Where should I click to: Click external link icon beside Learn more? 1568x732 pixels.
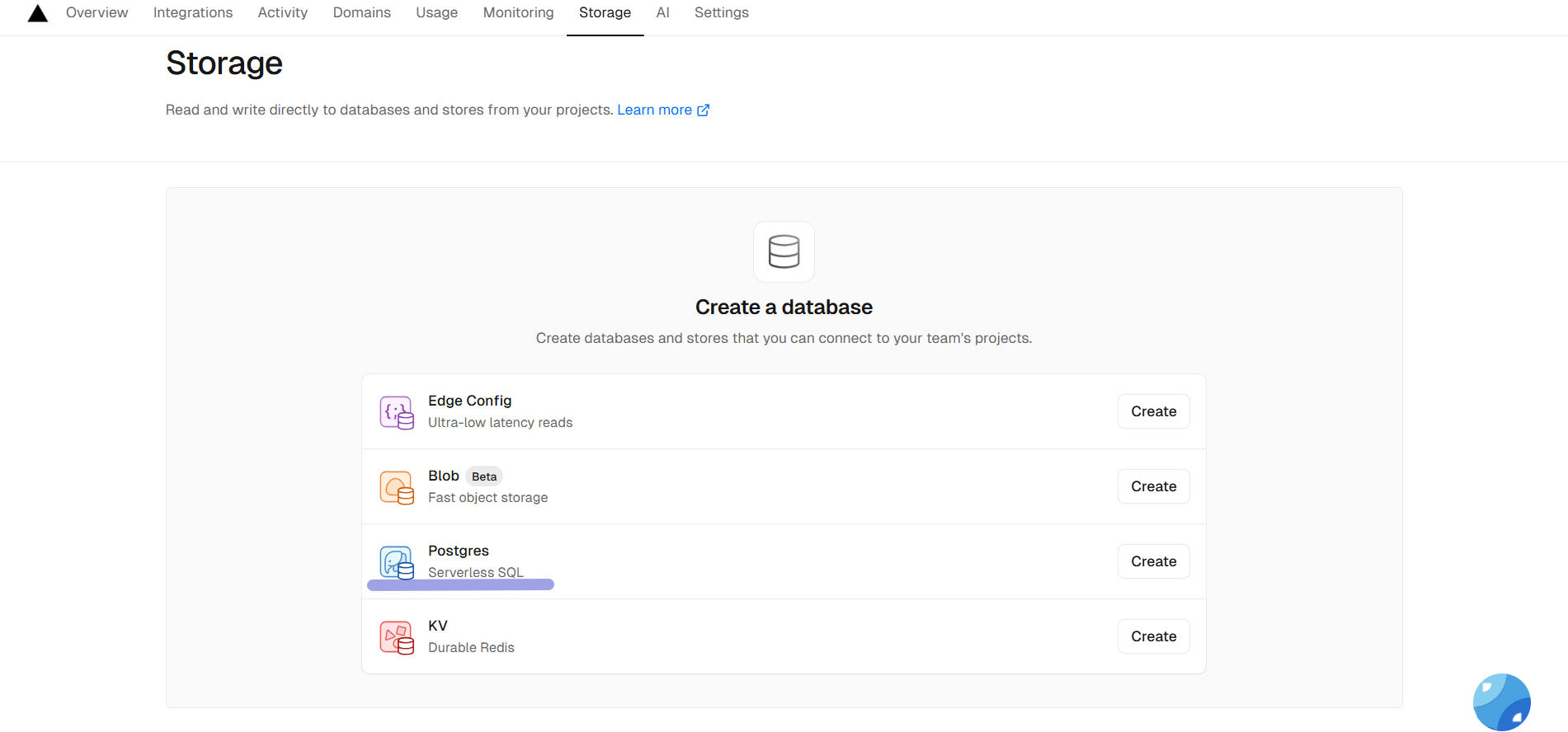704,110
